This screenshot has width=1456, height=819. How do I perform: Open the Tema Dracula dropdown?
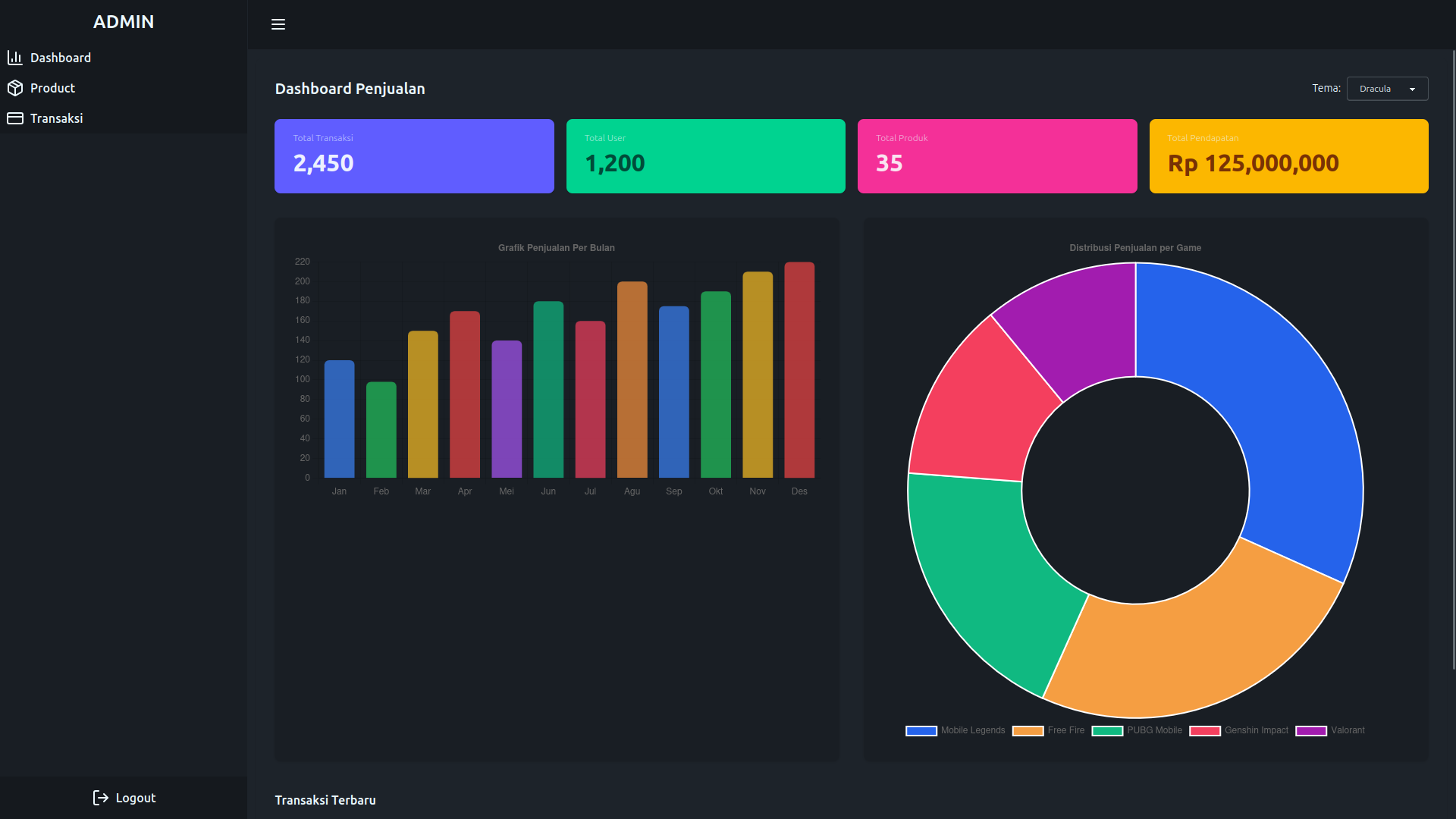[x=1386, y=89]
